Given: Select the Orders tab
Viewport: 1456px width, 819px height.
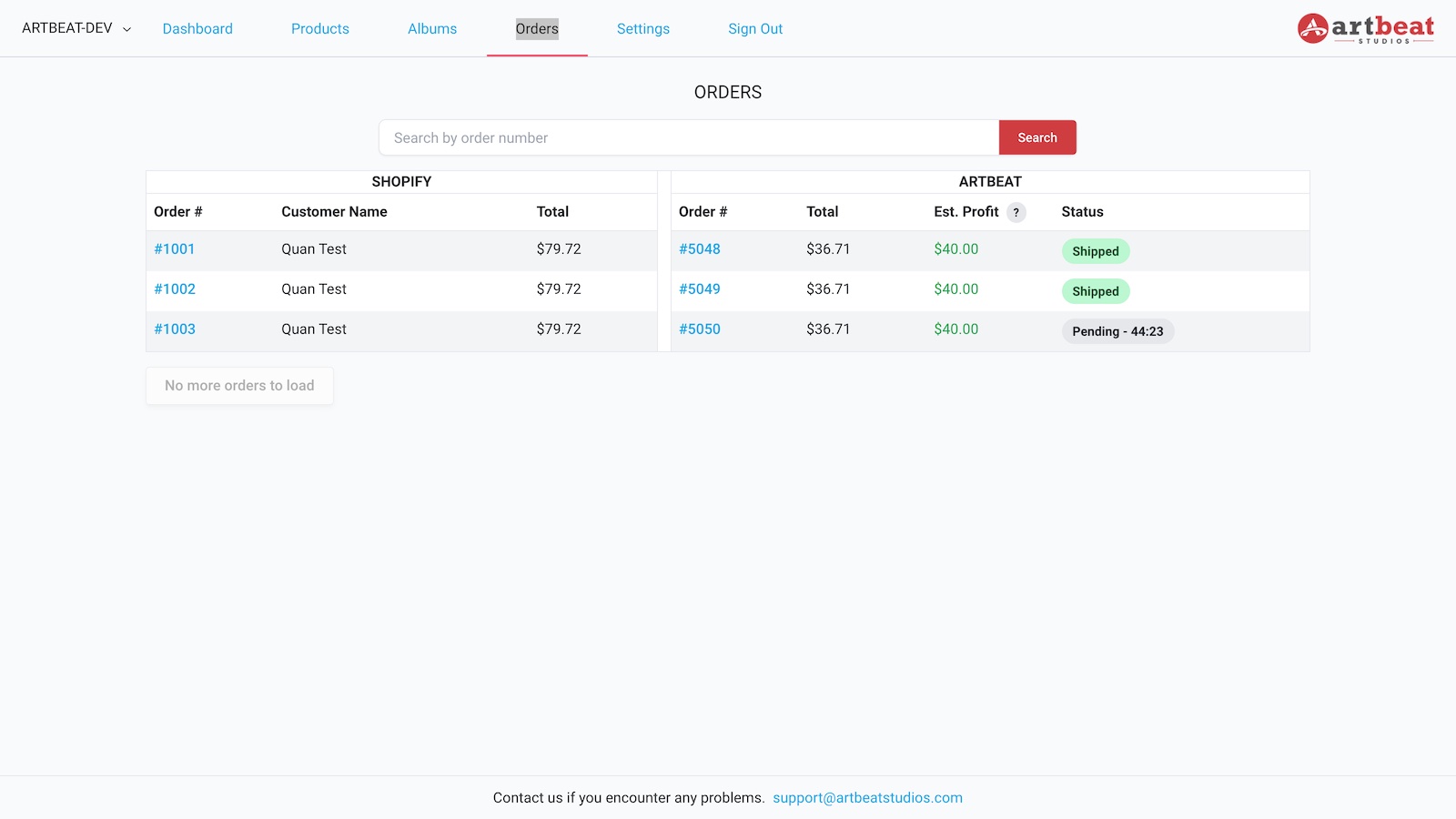Looking at the screenshot, I should pos(537,28).
